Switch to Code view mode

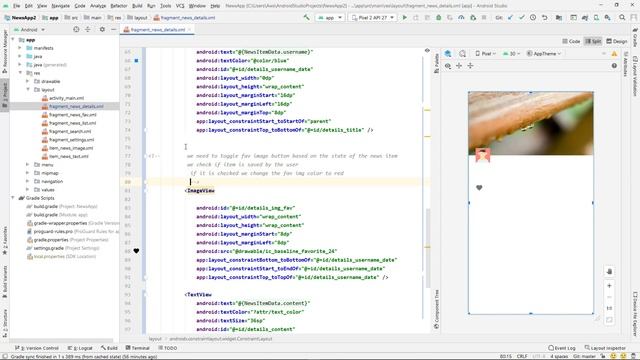tap(571, 41)
